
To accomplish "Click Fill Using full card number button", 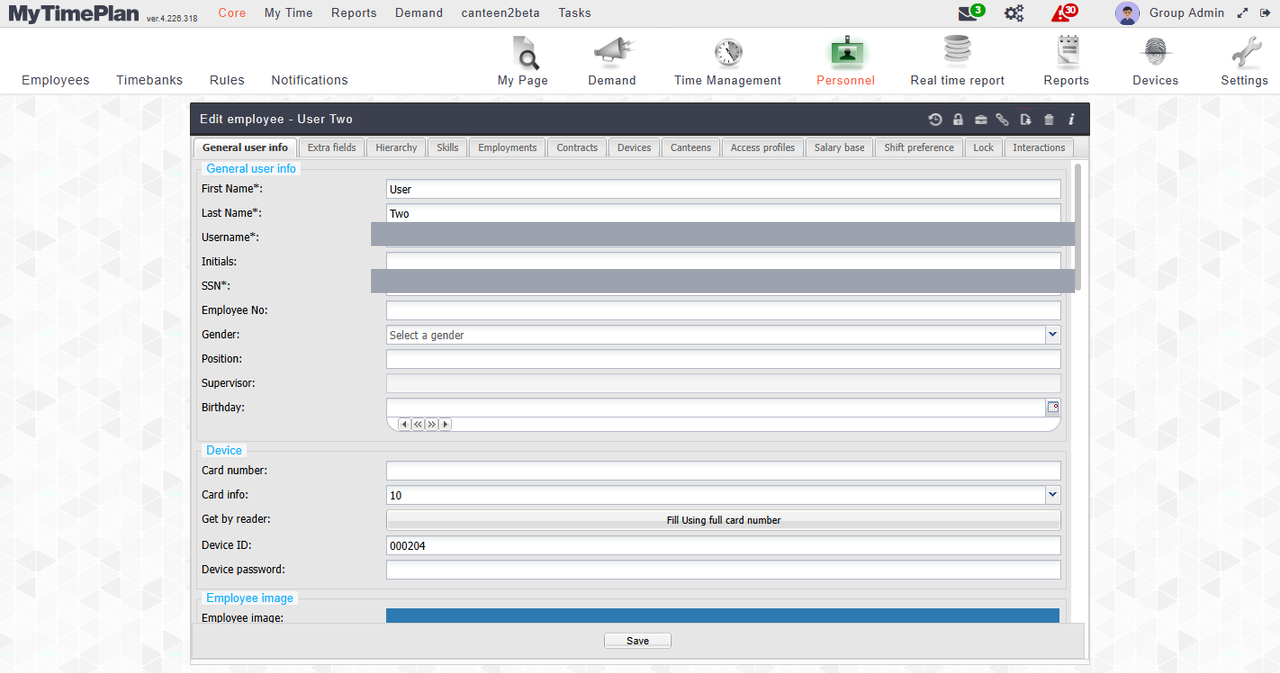I will coord(723,520).
